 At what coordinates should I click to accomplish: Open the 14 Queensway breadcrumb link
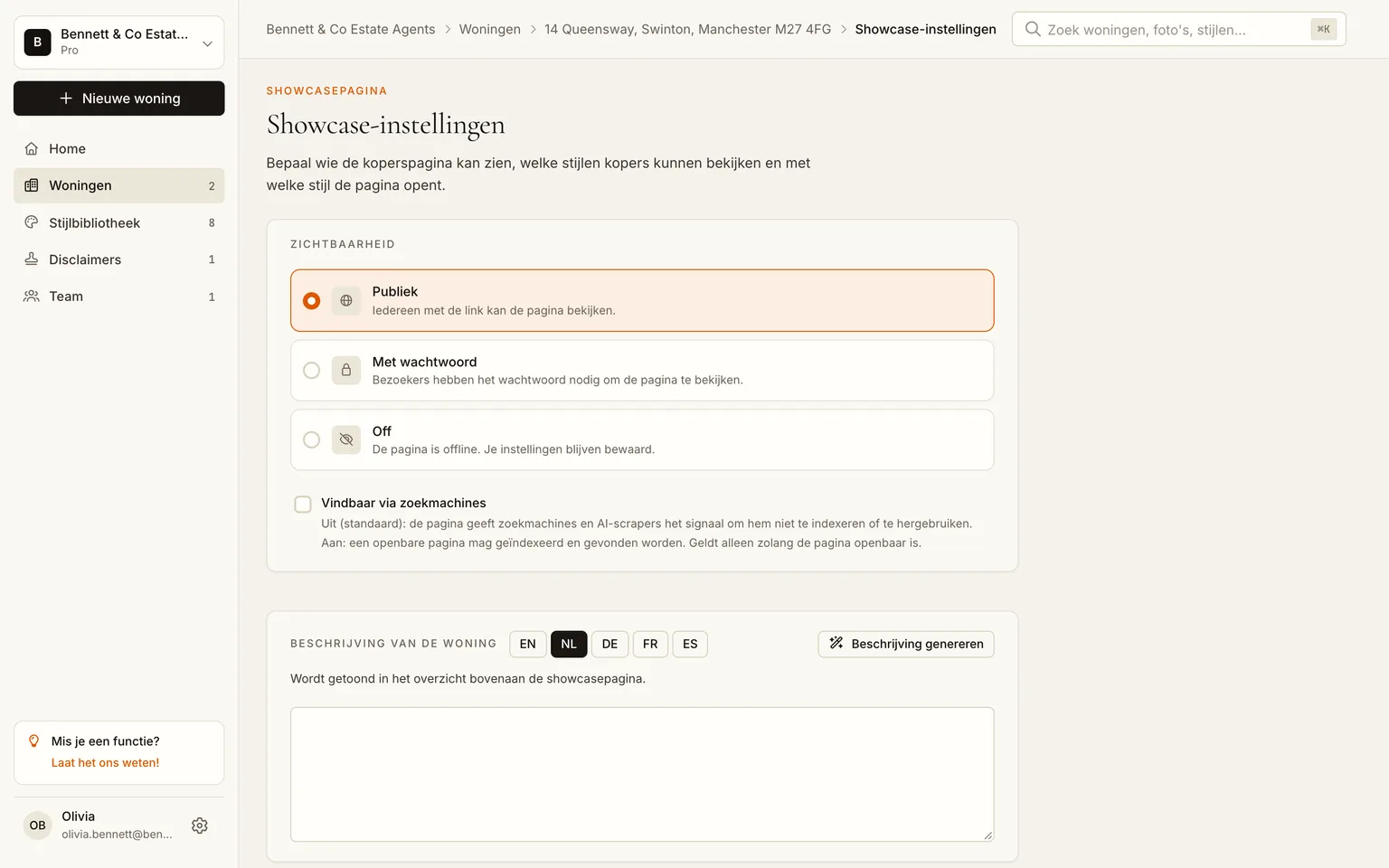[x=688, y=29]
